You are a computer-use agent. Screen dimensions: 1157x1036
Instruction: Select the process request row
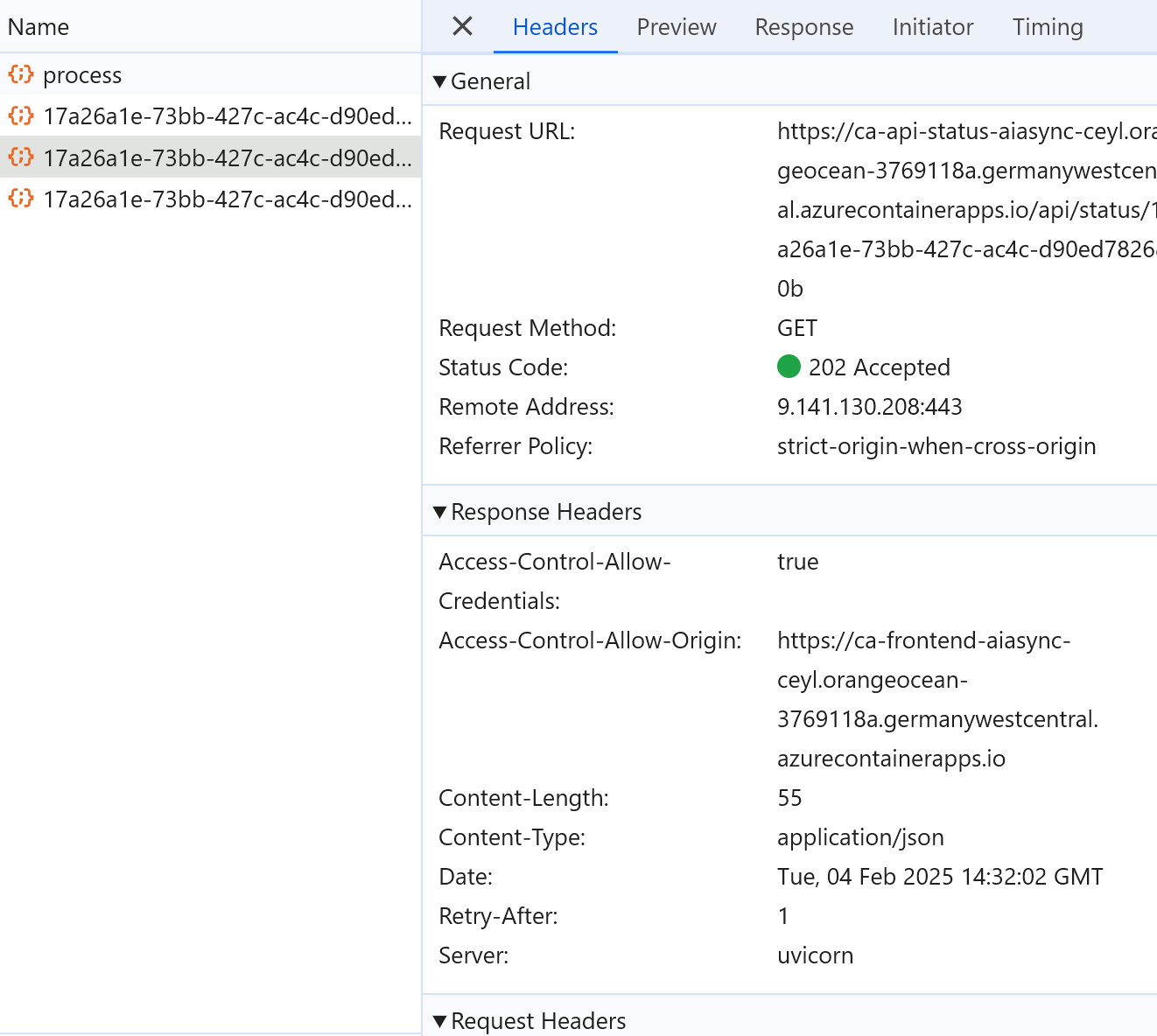click(x=210, y=74)
